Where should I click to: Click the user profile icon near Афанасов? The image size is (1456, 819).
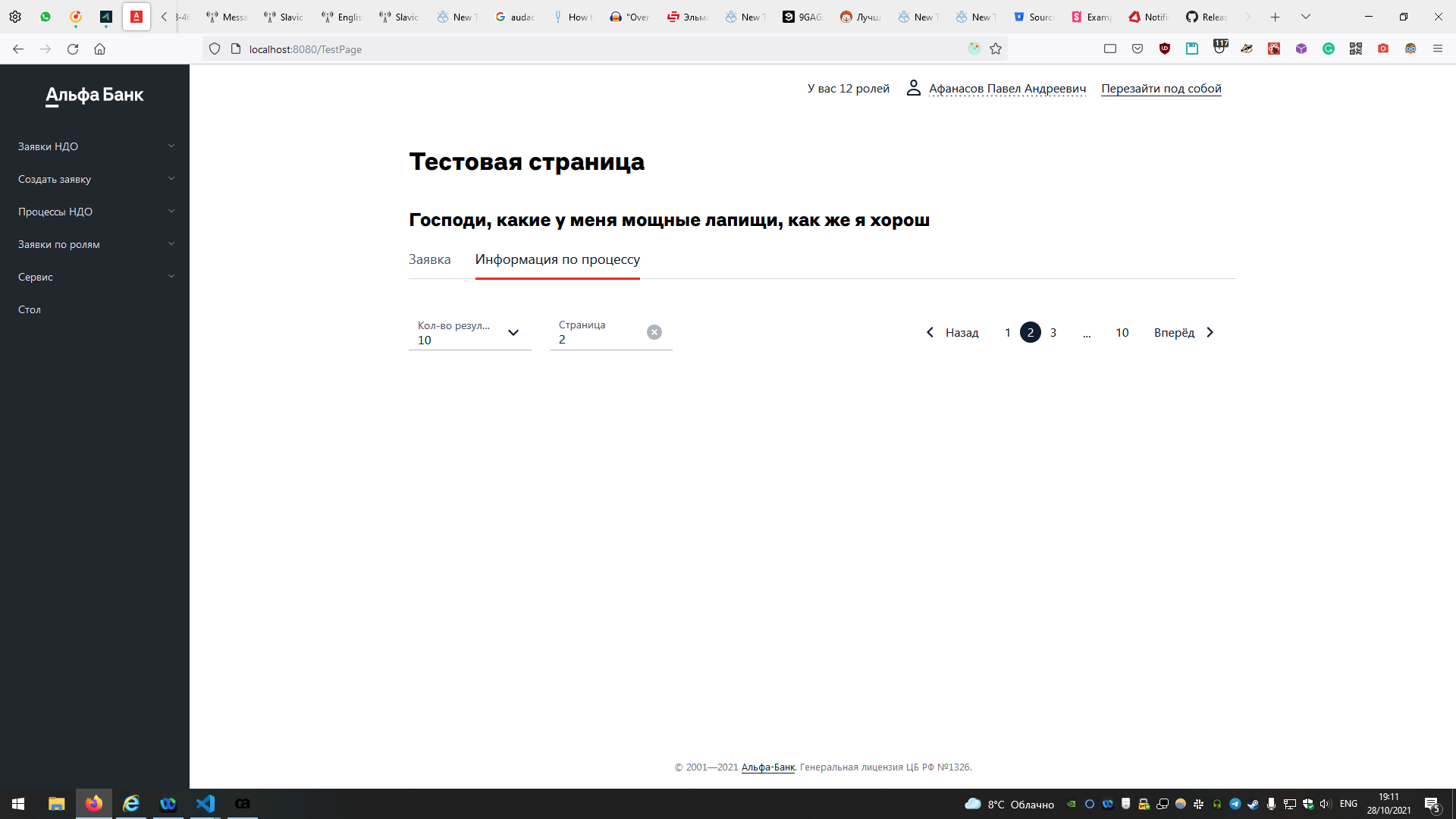(x=913, y=88)
